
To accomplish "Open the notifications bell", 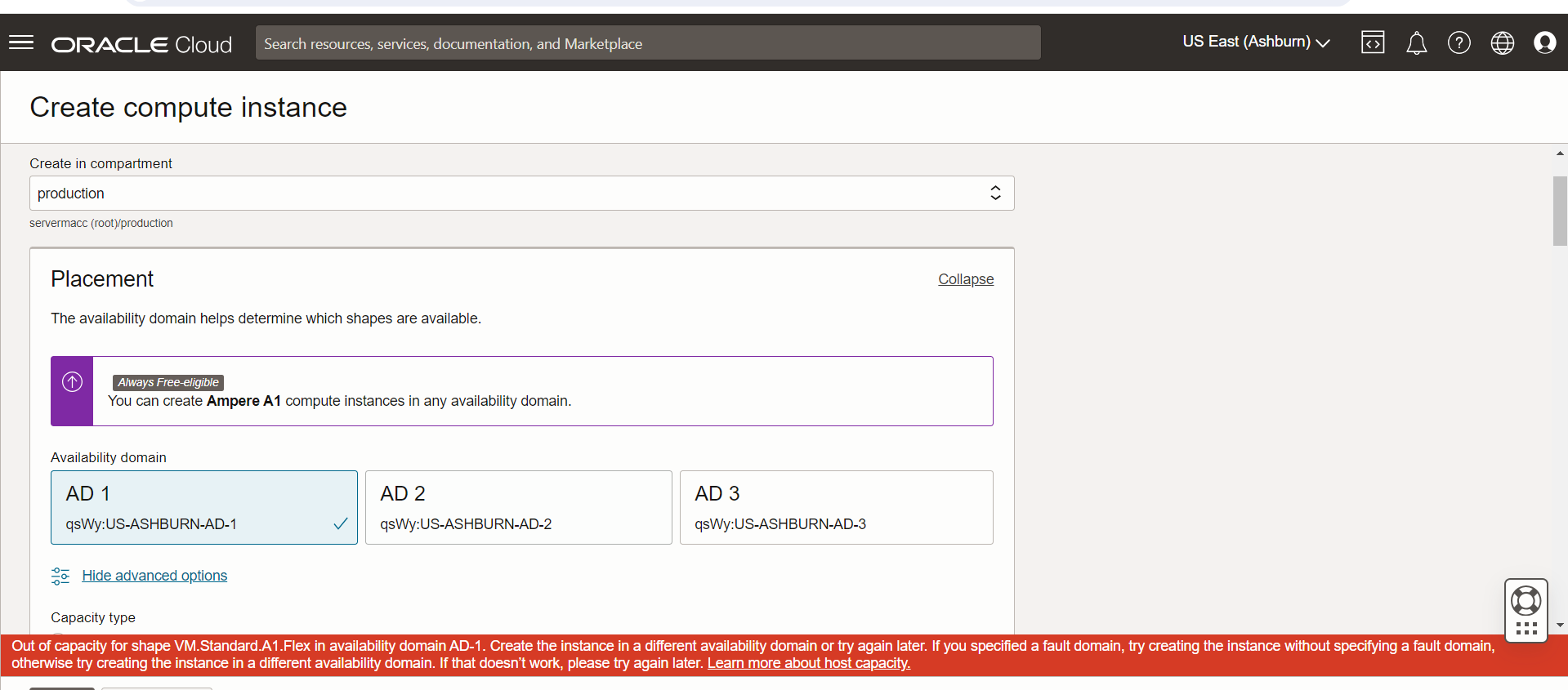I will pyautogui.click(x=1416, y=42).
